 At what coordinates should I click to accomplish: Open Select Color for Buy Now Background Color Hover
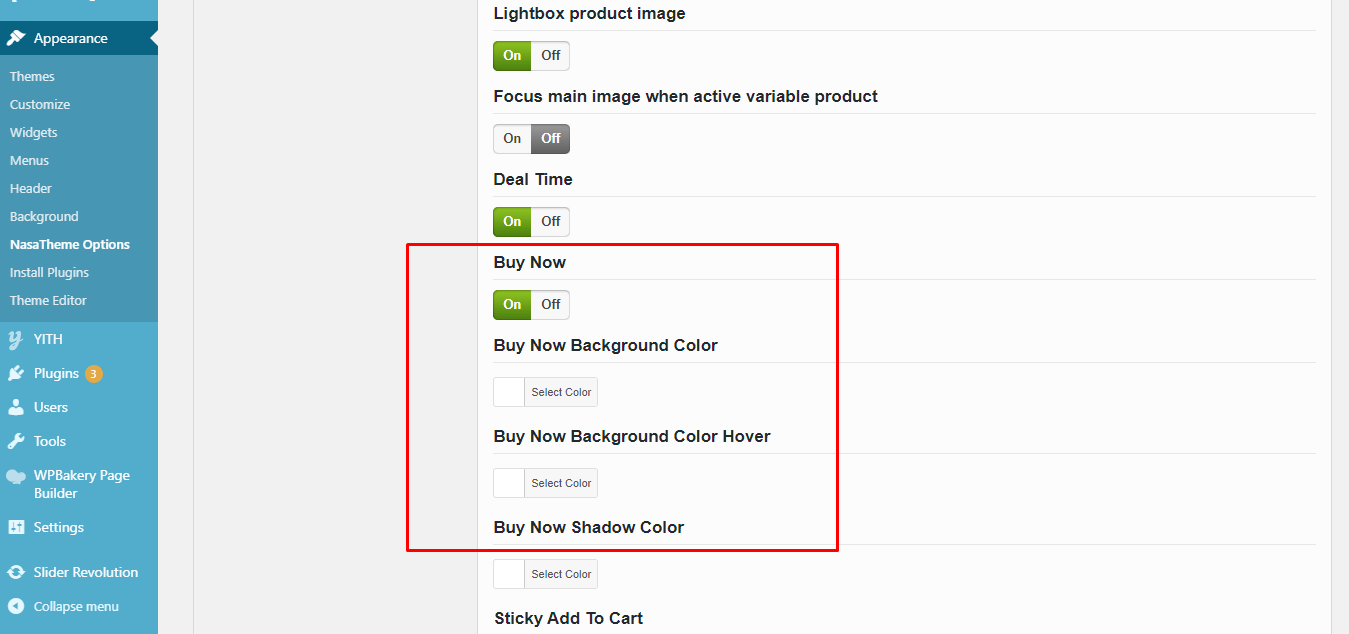561,483
